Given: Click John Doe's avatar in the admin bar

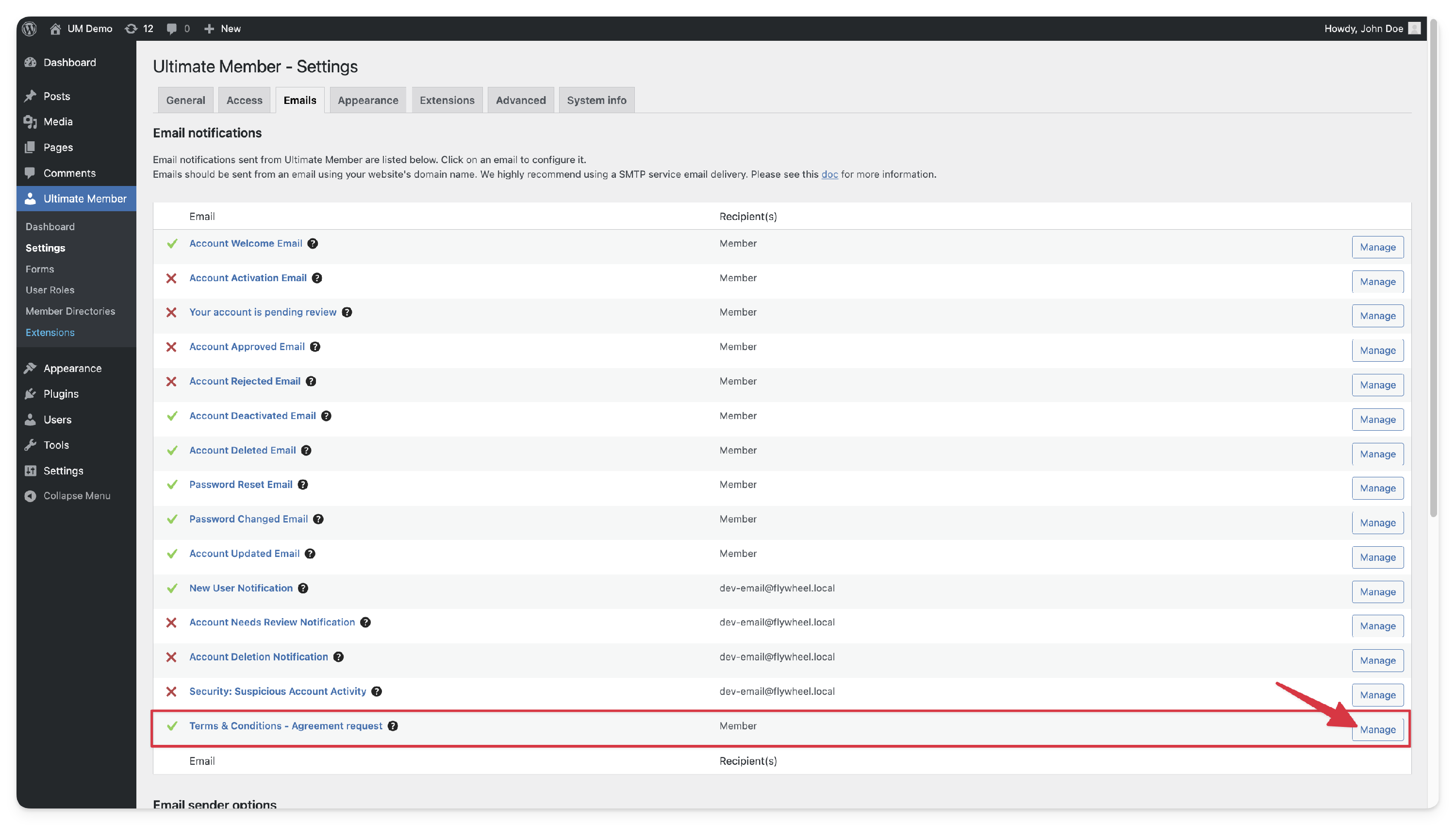Looking at the screenshot, I should click(x=1414, y=28).
